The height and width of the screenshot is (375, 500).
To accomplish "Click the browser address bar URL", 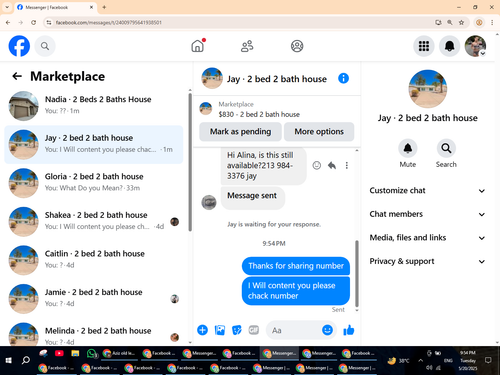I will [109, 22].
